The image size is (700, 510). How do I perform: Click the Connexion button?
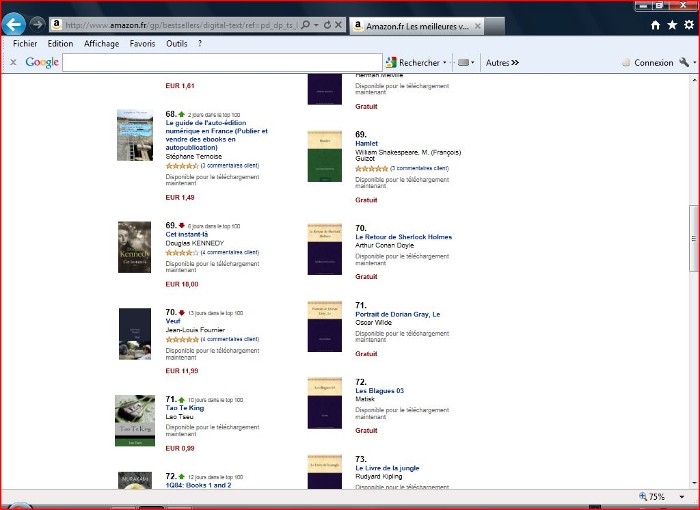(x=648, y=63)
